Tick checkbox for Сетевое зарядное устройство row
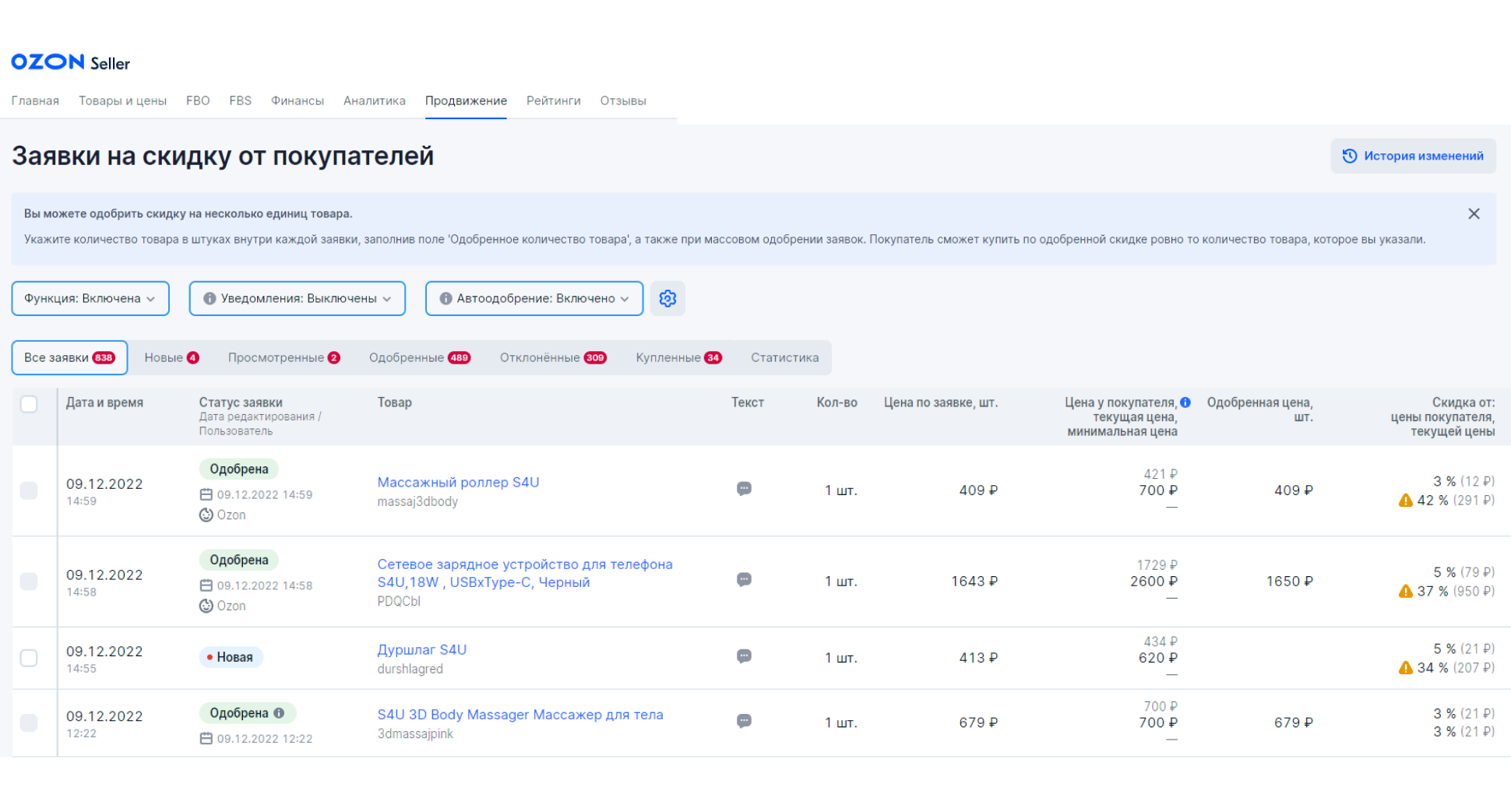This screenshot has width=1511, height=812. click(29, 582)
